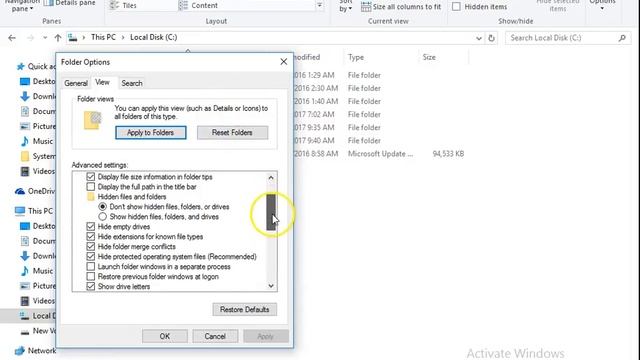The width and height of the screenshot is (640, 360).
Task: Click the Quick access star icon
Action: pos(20,67)
